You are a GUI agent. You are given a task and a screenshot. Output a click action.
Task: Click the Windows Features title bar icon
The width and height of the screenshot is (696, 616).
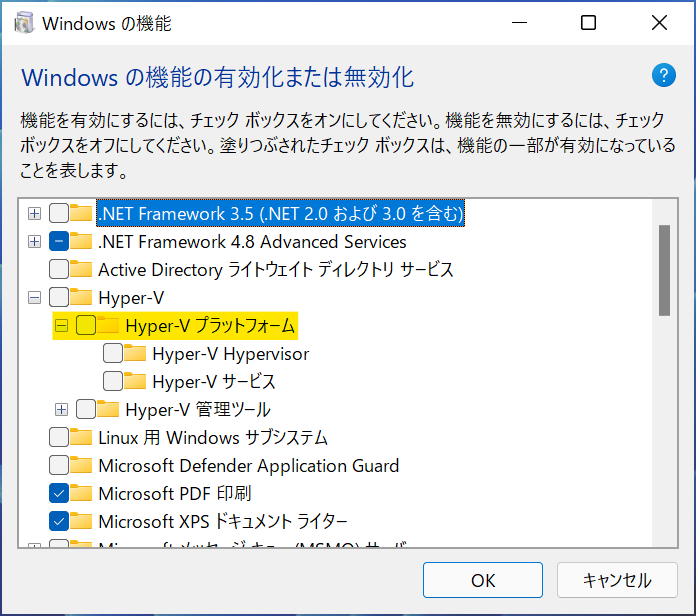(x=24, y=23)
